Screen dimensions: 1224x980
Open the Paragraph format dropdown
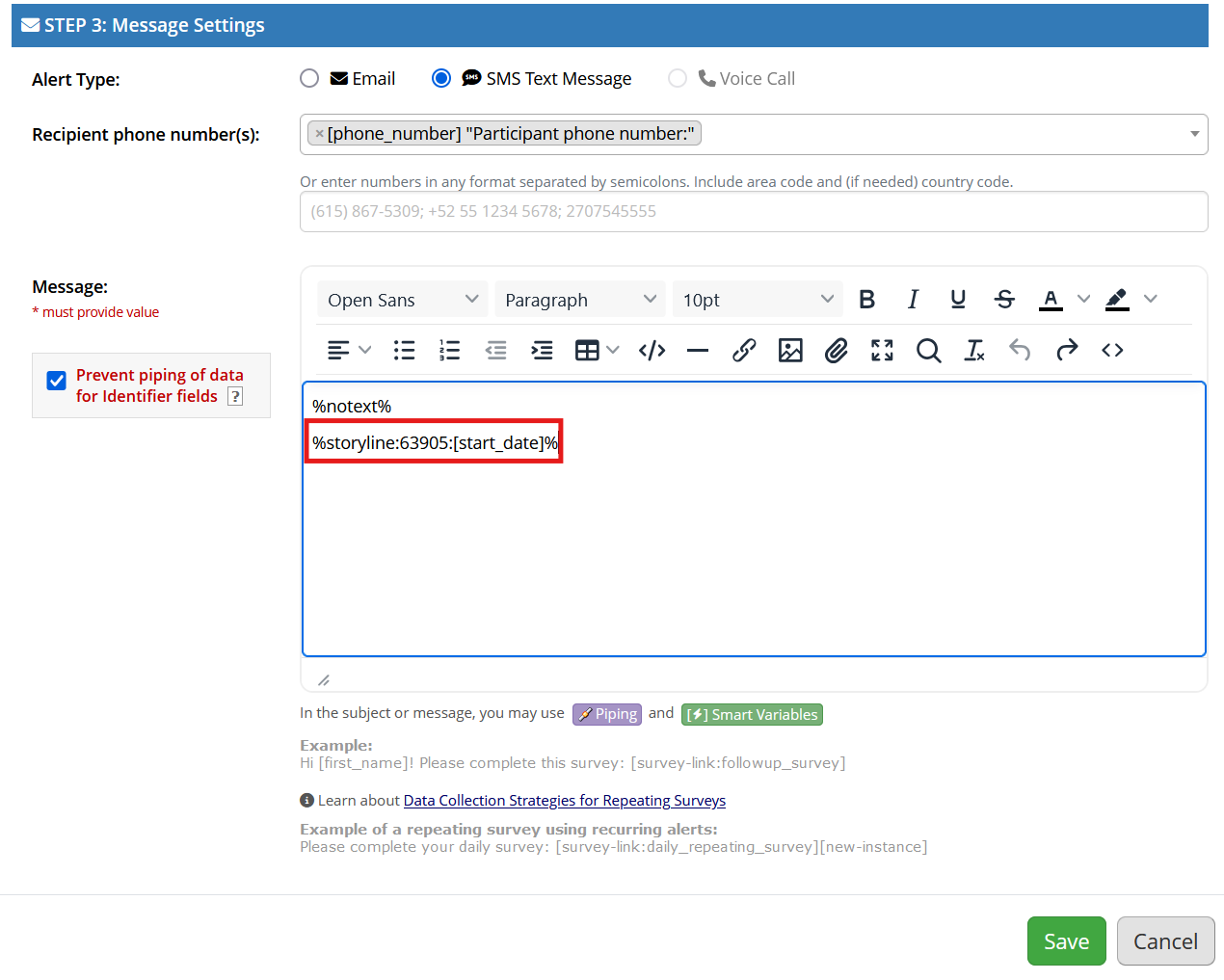(x=580, y=300)
